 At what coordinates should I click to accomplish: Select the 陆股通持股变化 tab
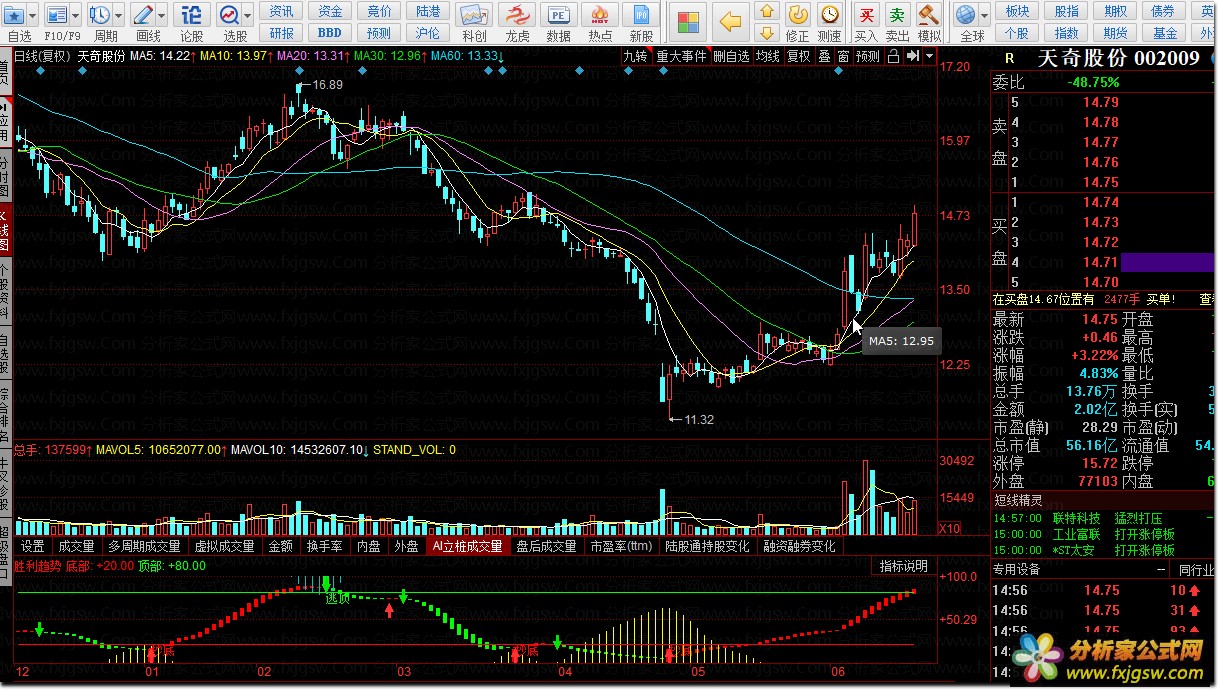[707, 546]
